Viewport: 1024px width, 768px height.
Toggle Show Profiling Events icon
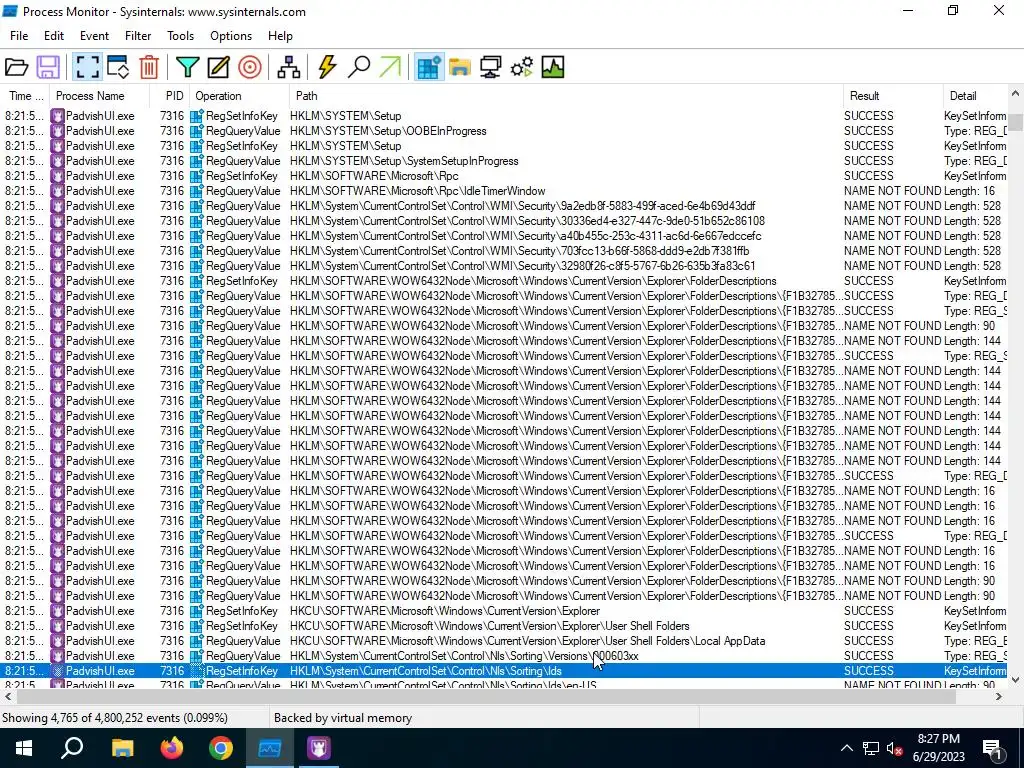tap(552, 67)
